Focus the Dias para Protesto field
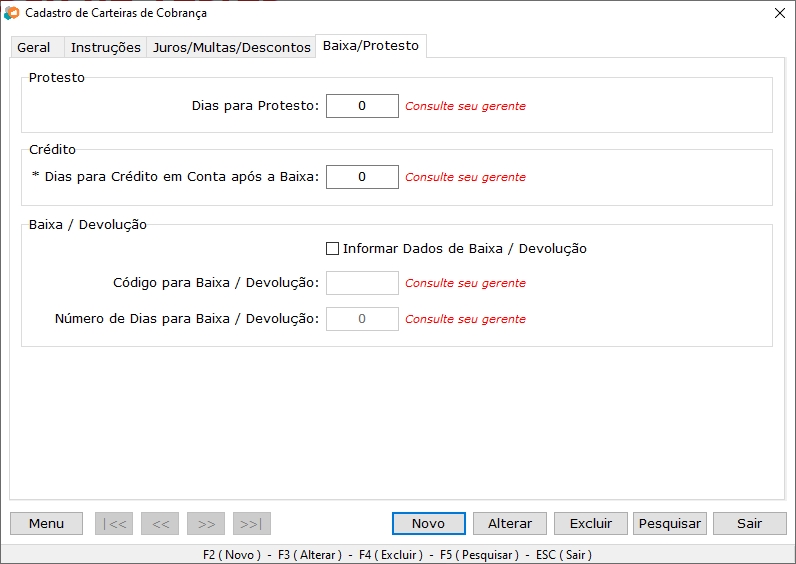 pos(362,106)
